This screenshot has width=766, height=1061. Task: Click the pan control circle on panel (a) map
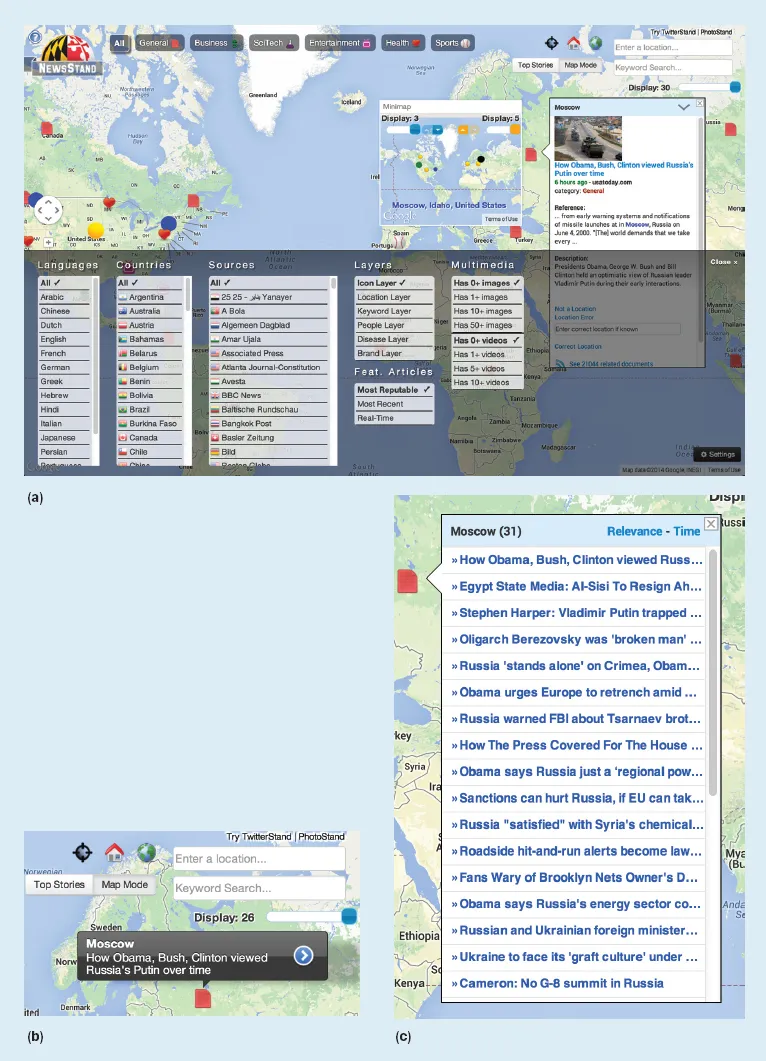[48, 210]
